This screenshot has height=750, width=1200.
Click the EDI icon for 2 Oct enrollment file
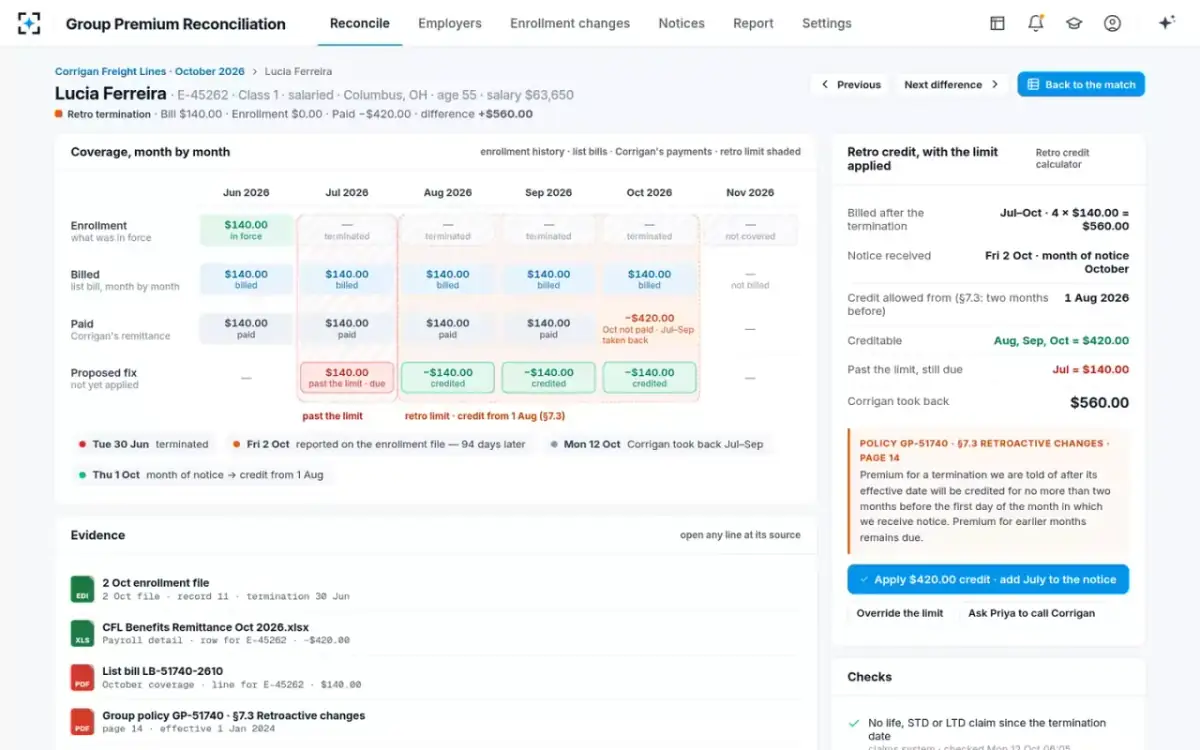click(x=82, y=589)
